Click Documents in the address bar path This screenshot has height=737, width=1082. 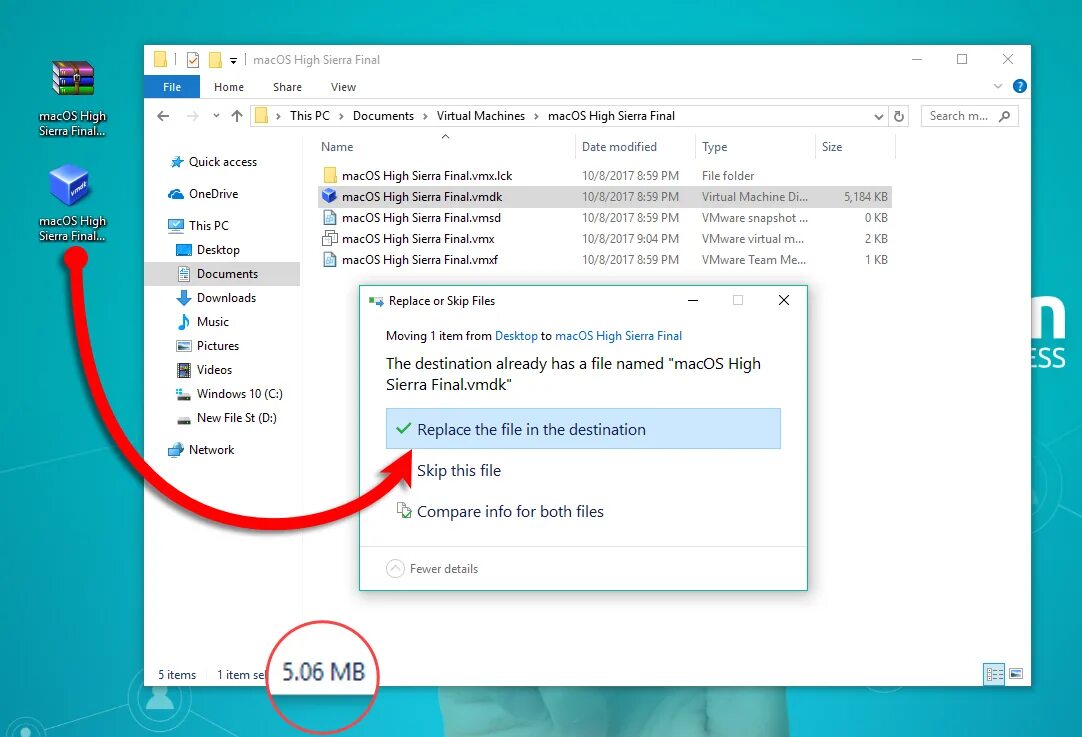tap(383, 116)
